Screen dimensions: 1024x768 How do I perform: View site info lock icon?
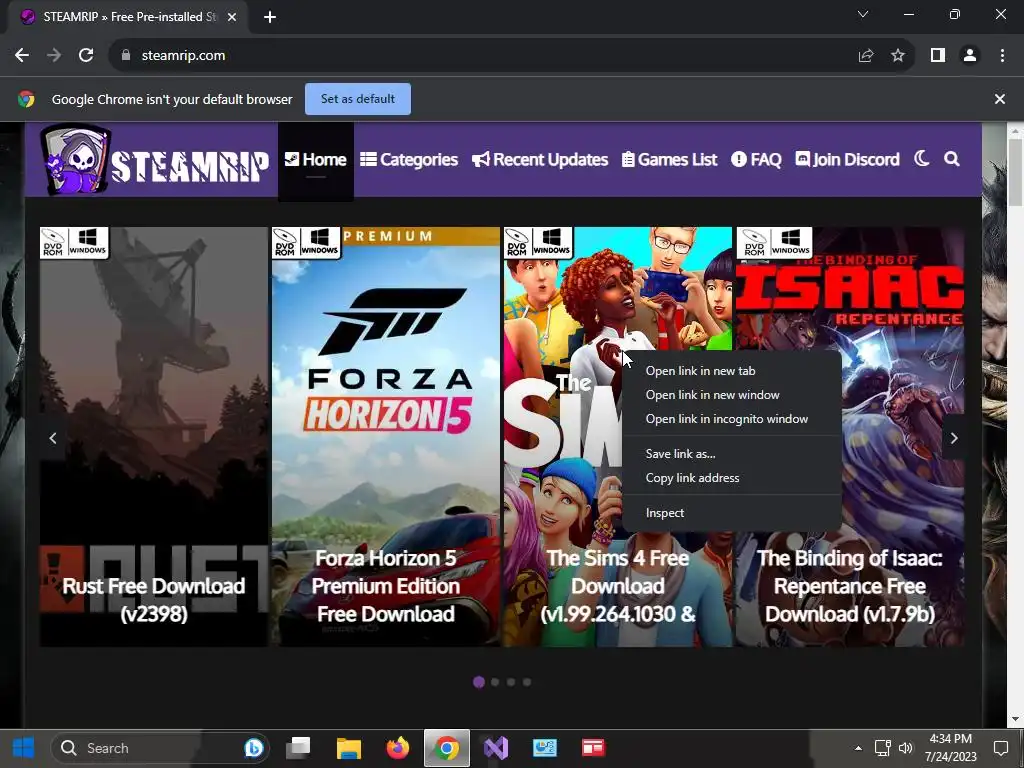tap(126, 56)
